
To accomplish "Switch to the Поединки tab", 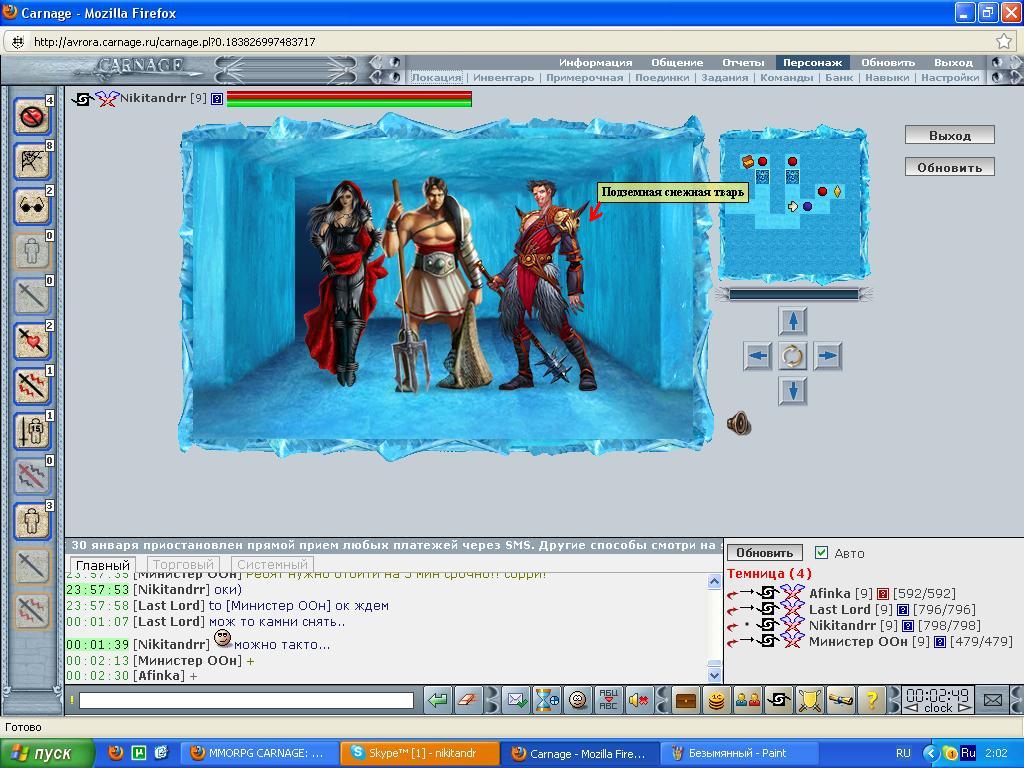I will click(x=662, y=78).
